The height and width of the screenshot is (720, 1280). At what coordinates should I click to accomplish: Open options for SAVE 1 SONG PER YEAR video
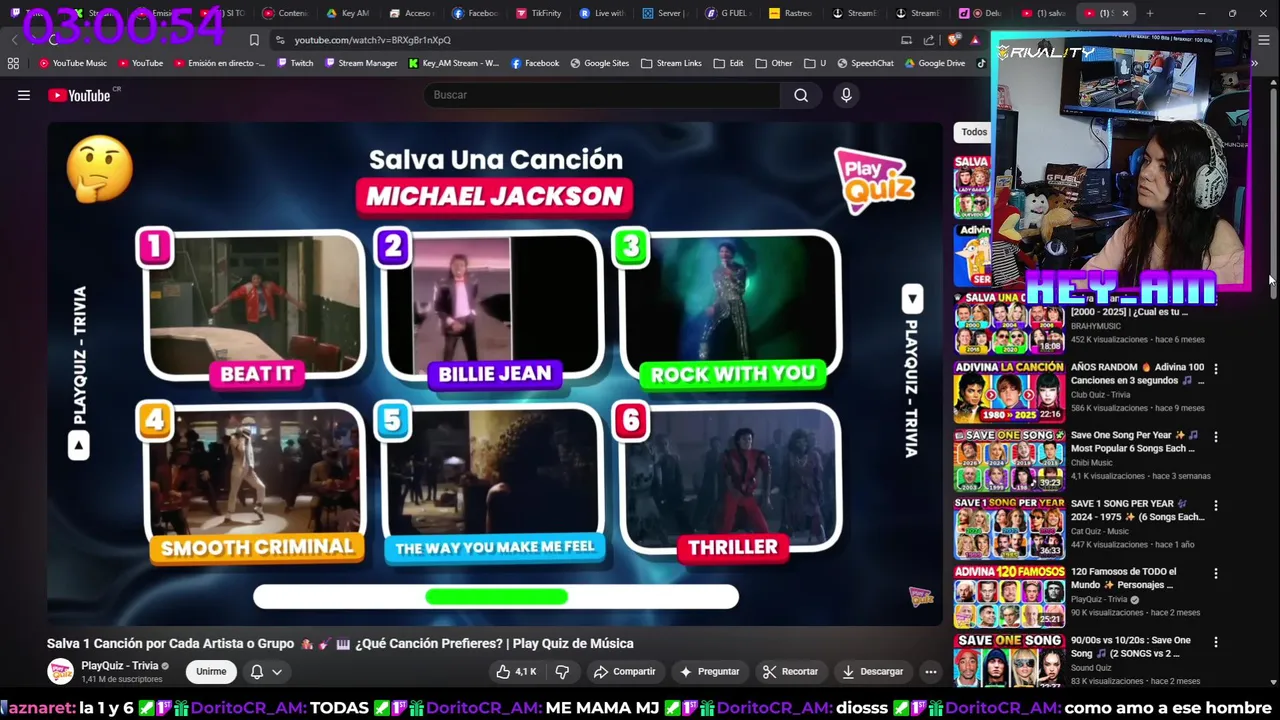1216,505
